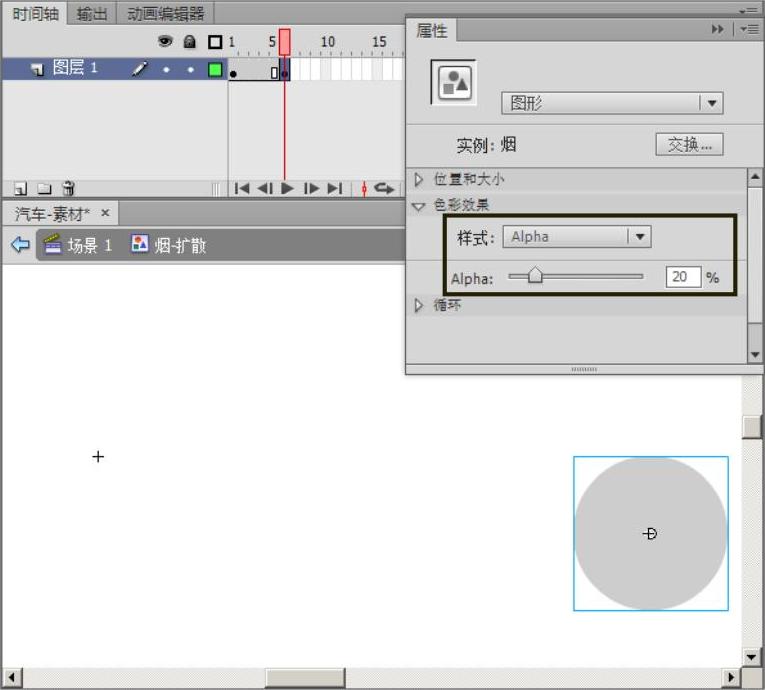Image resolution: width=765 pixels, height=690 pixels.
Task: Toggle the green outline square of 图层 1
Action: [215, 70]
